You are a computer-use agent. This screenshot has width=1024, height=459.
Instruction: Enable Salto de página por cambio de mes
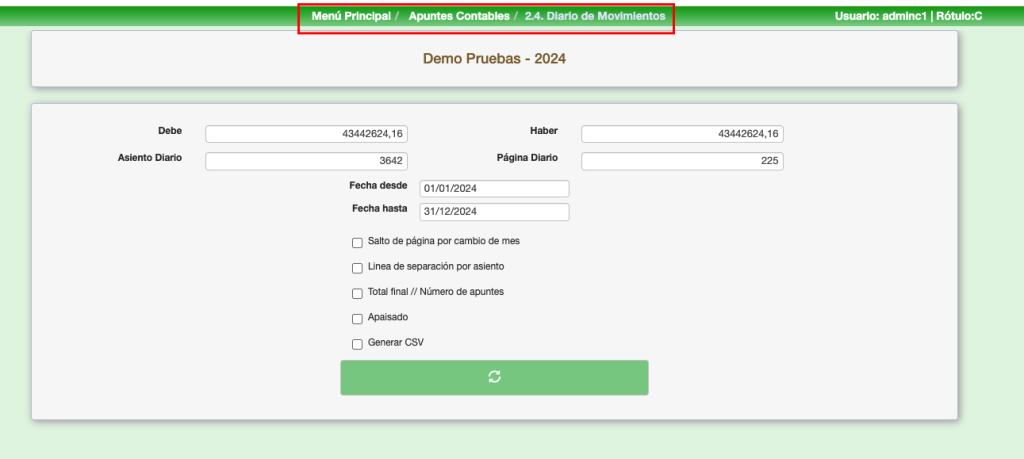[357, 242]
